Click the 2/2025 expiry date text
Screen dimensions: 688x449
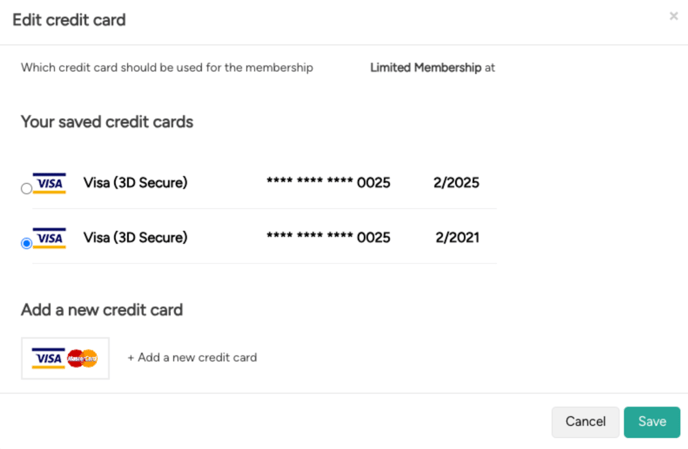pyautogui.click(x=456, y=183)
